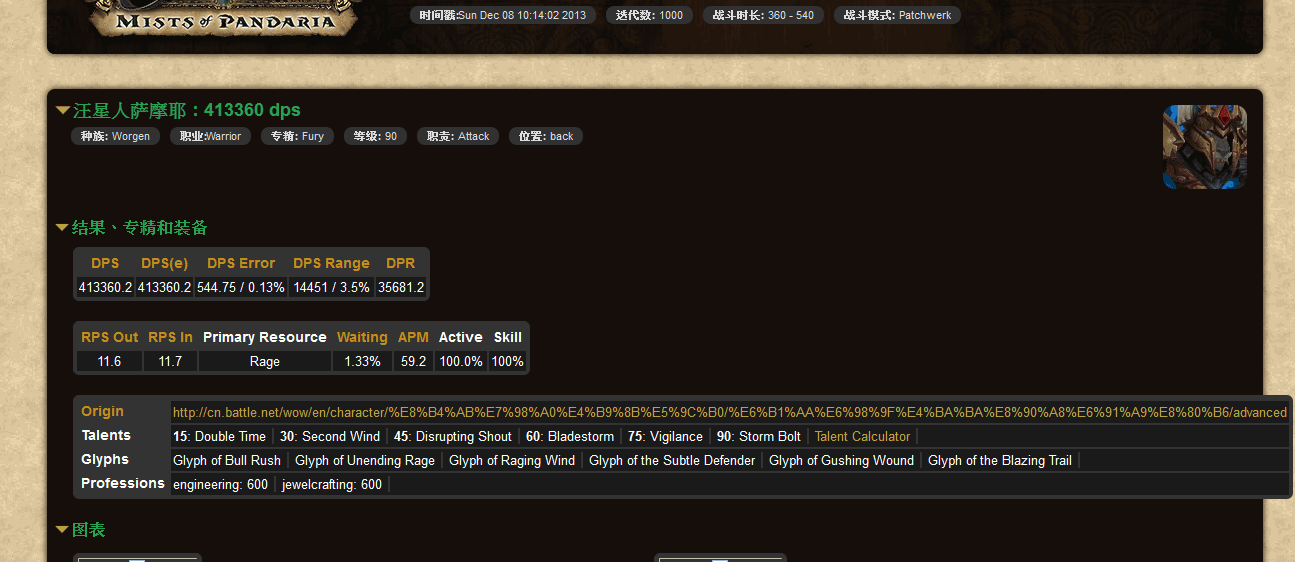
Task: Click the Glyphs row label
Action: (x=105, y=459)
